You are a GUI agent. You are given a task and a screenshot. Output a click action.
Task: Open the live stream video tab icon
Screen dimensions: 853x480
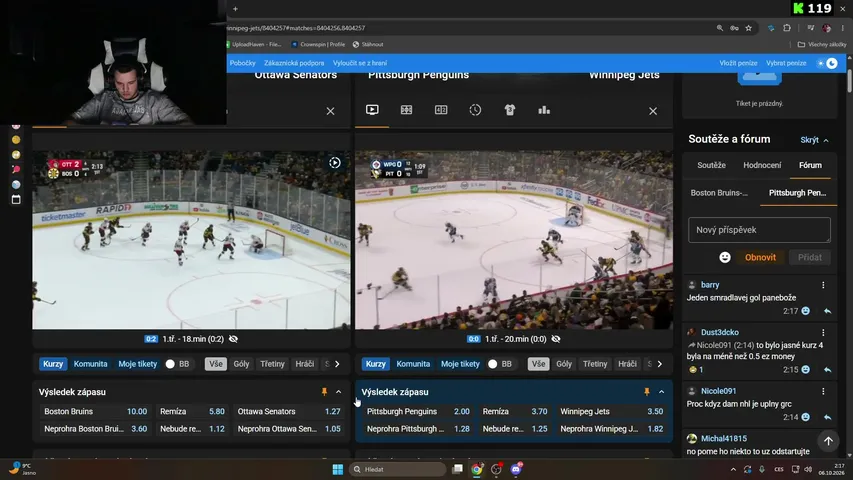point(372,110)
